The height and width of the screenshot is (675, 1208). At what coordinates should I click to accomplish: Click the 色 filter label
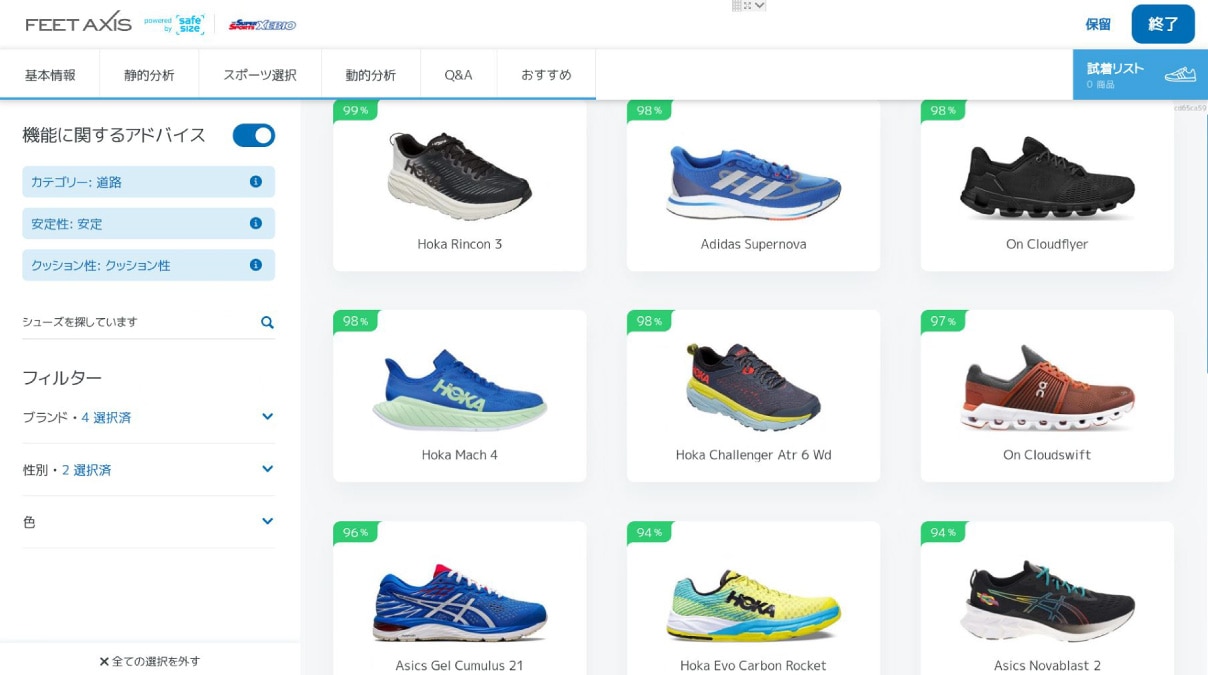coord(29,521)
